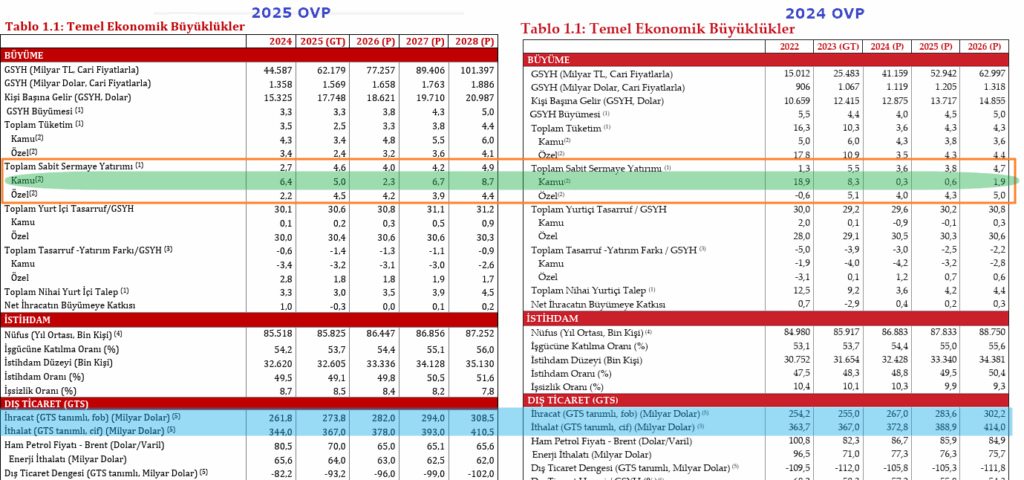This screenshot has width=1024, height=480.
Task: Click the "2024 OVP" heading above right table
Action: point(825,14)
